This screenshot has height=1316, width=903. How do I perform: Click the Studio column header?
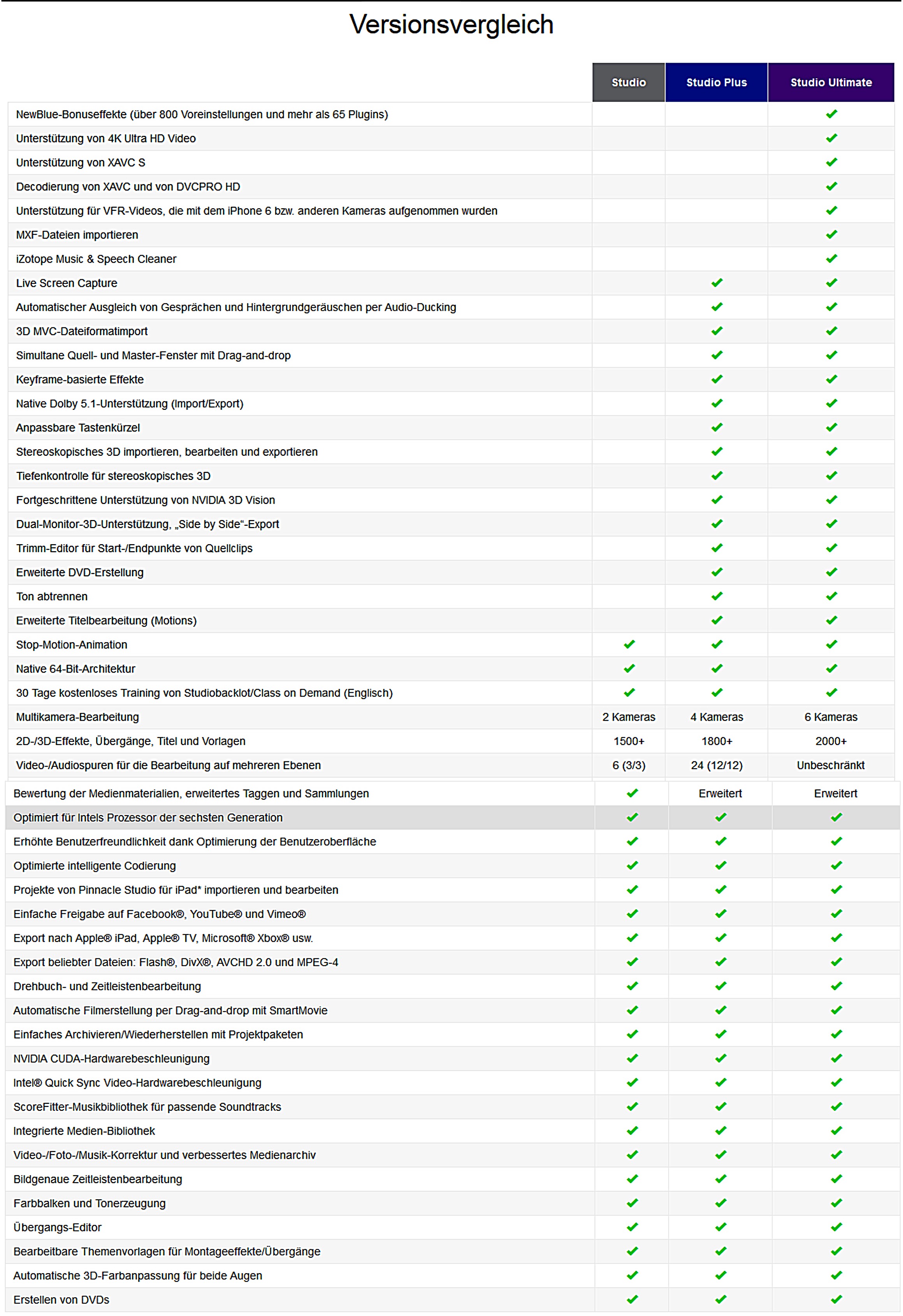click(629, 82)
